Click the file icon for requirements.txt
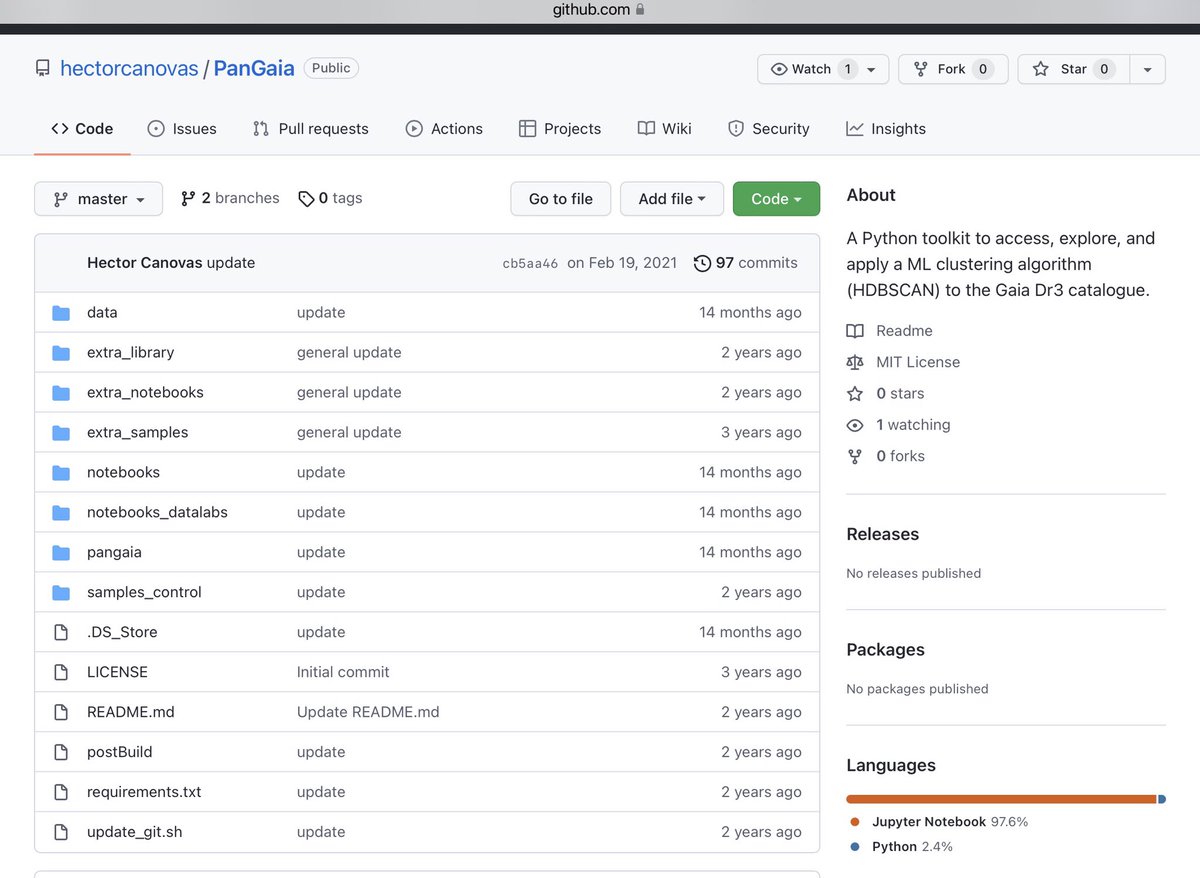This screenshot has width=1200, height=878. (61, 793)
